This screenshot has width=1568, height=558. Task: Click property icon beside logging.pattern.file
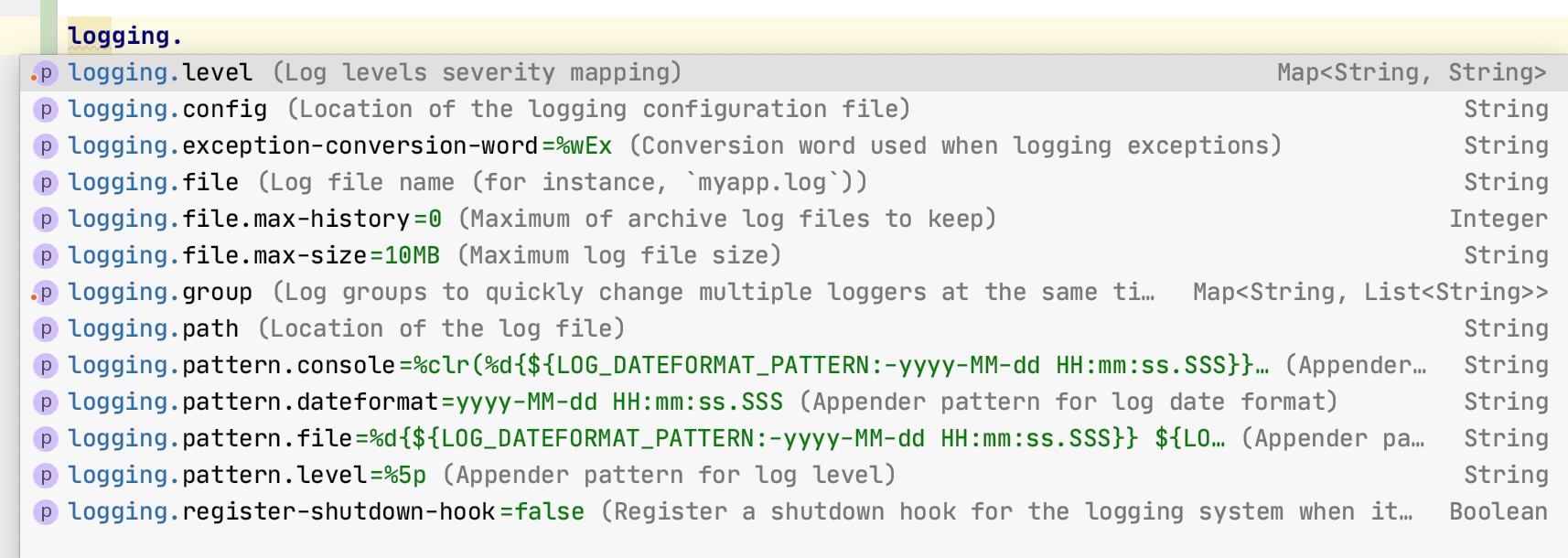[x=45, y=439]
